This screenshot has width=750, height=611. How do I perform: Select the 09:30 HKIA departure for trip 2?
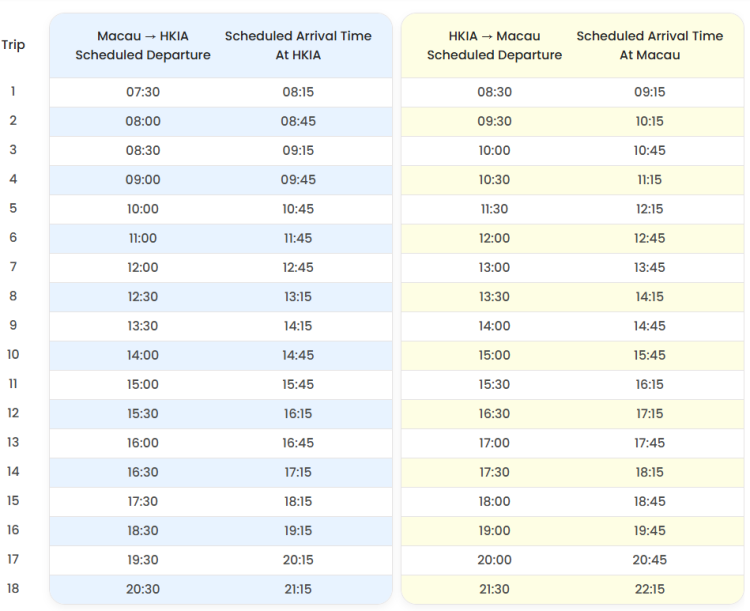[494, 121]
